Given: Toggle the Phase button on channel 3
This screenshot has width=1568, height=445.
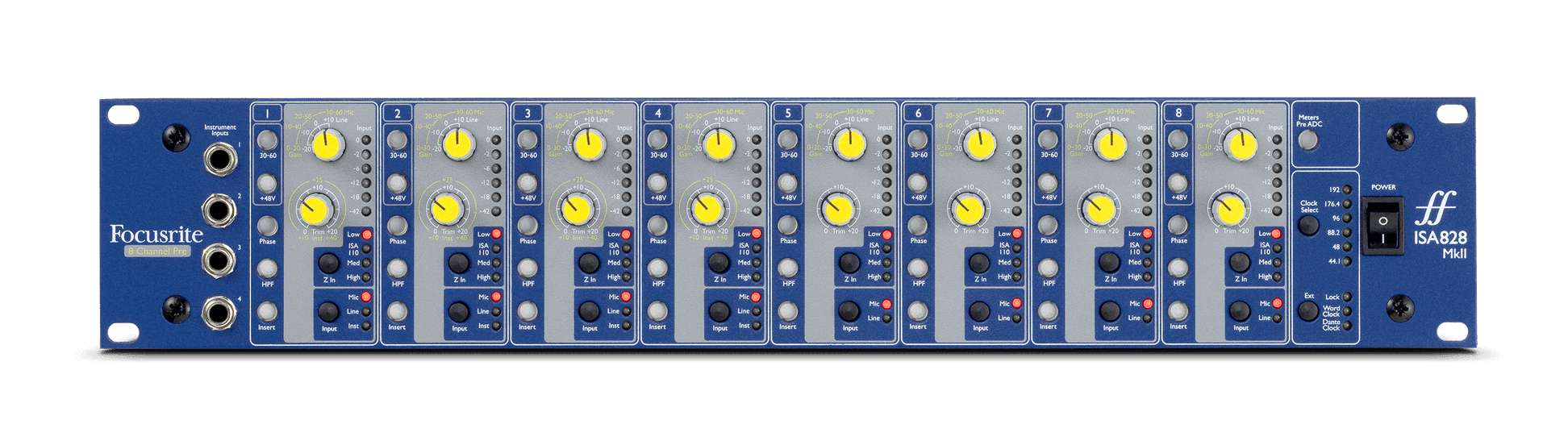Looking at the screenshot, I should point(528,226).
